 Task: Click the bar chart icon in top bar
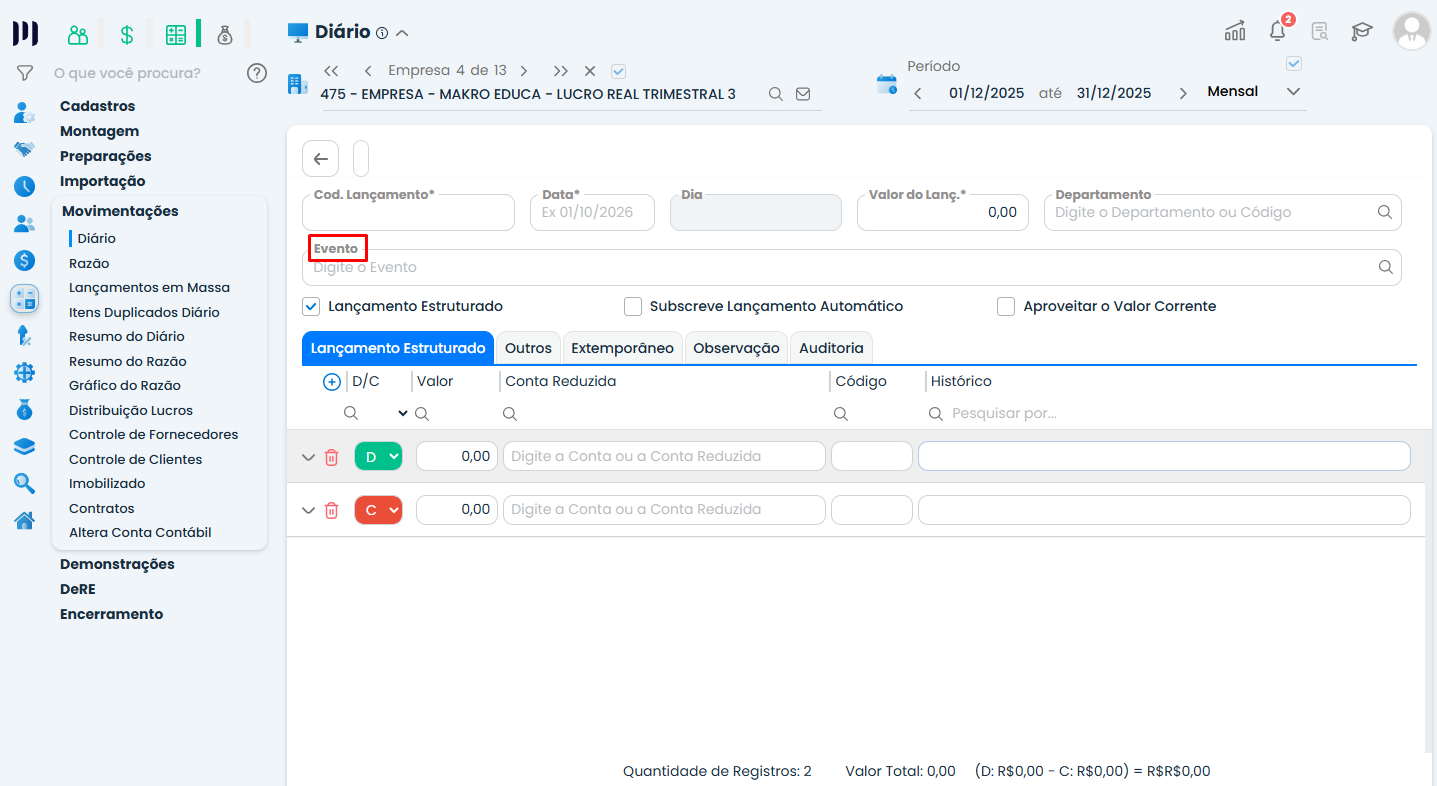click(x=1235, y=31)
